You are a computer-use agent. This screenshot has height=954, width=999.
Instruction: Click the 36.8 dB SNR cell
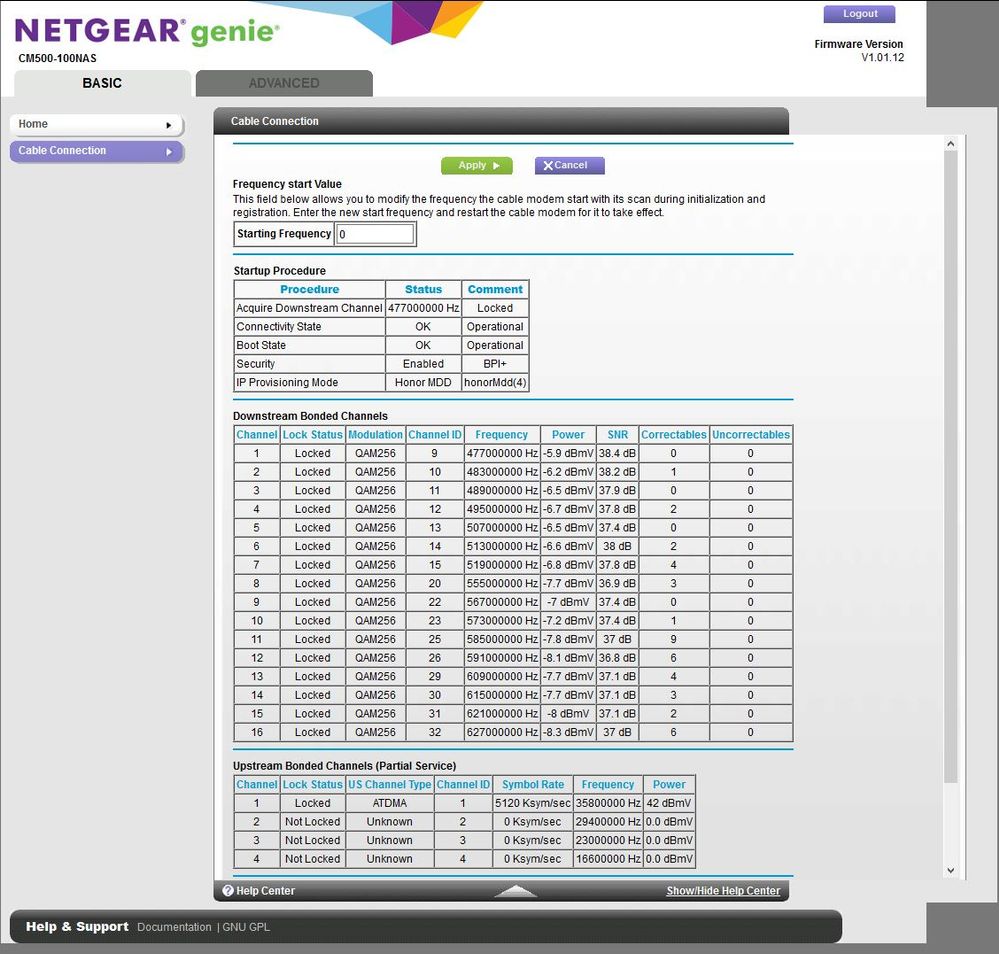(617, 658)
